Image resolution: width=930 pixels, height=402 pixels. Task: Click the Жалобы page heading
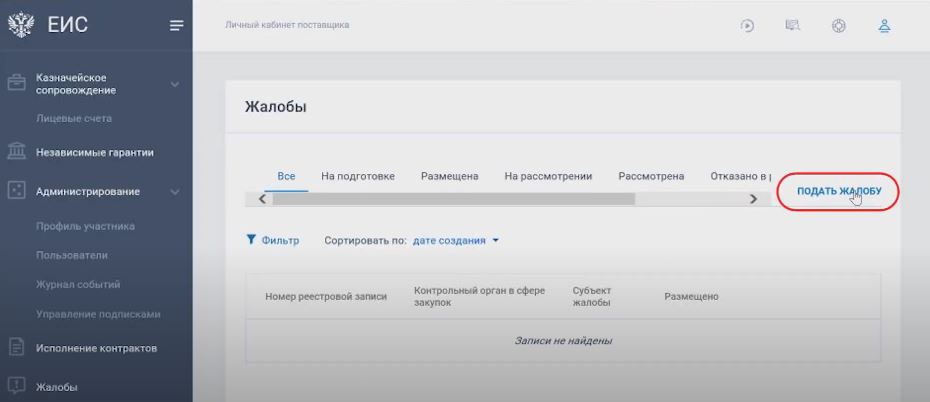point(276,107)
